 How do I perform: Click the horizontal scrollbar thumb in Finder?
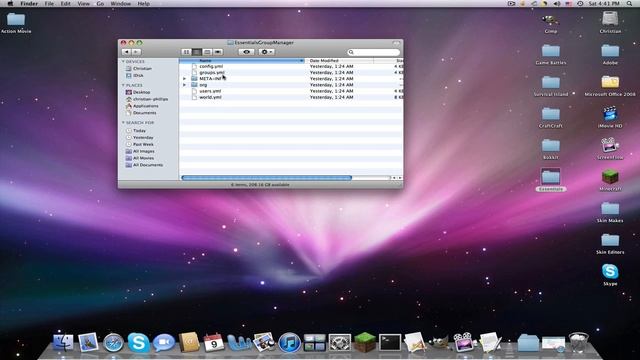point(267,178)
